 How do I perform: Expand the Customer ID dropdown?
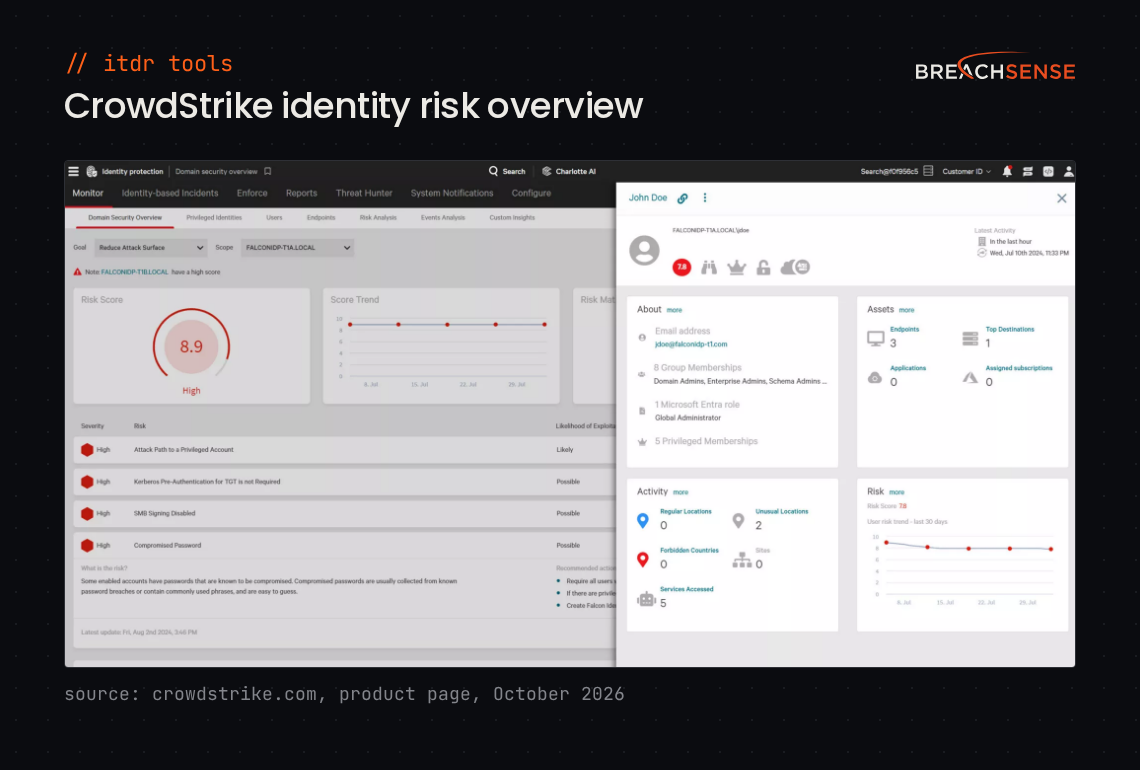coord(966,172)
